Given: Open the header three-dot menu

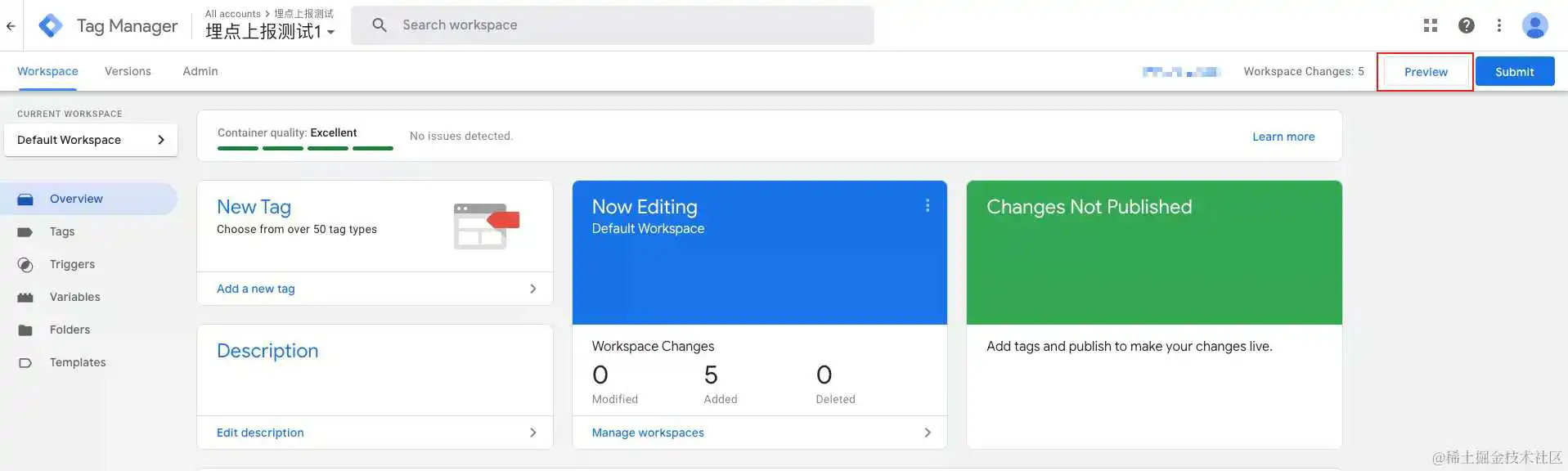Looking at the screenshot, I should click(x=1499, y=25).
